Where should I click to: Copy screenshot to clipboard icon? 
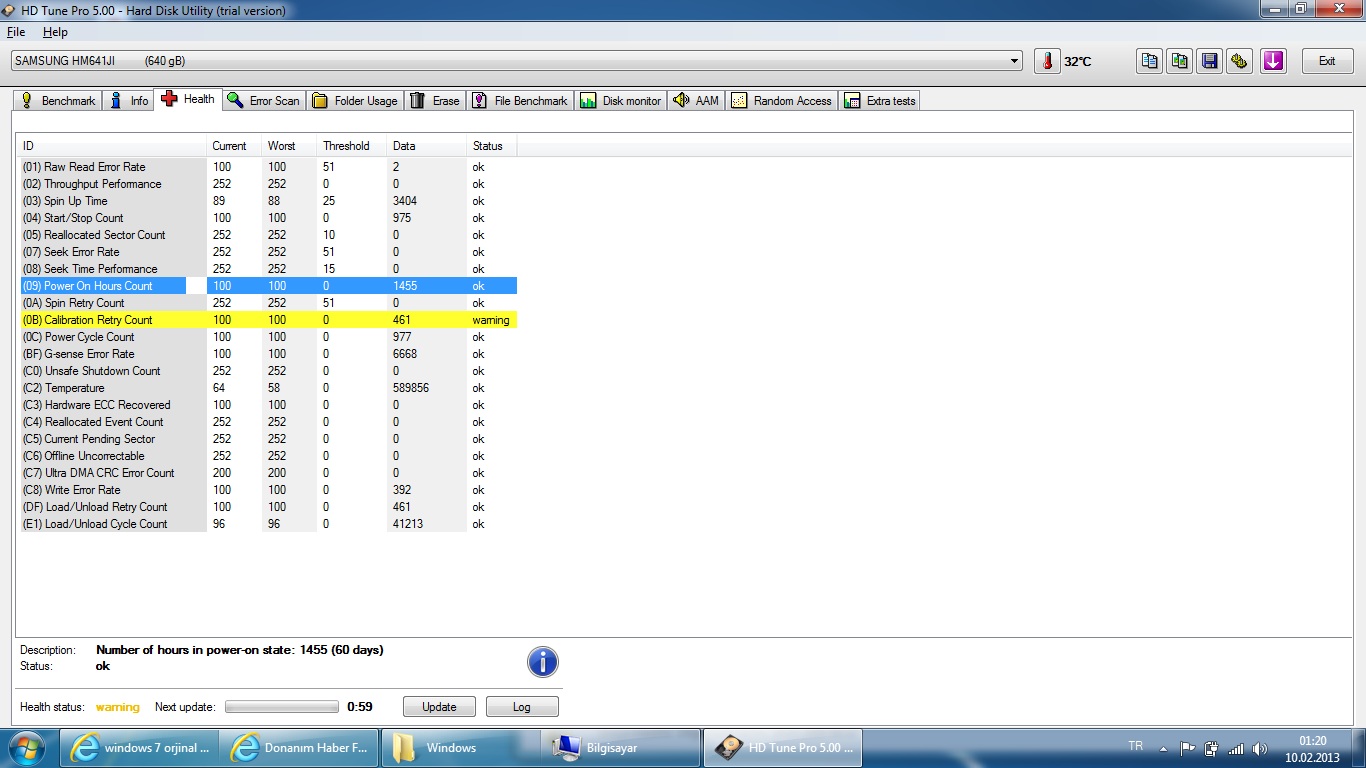tap(1180, 61)
